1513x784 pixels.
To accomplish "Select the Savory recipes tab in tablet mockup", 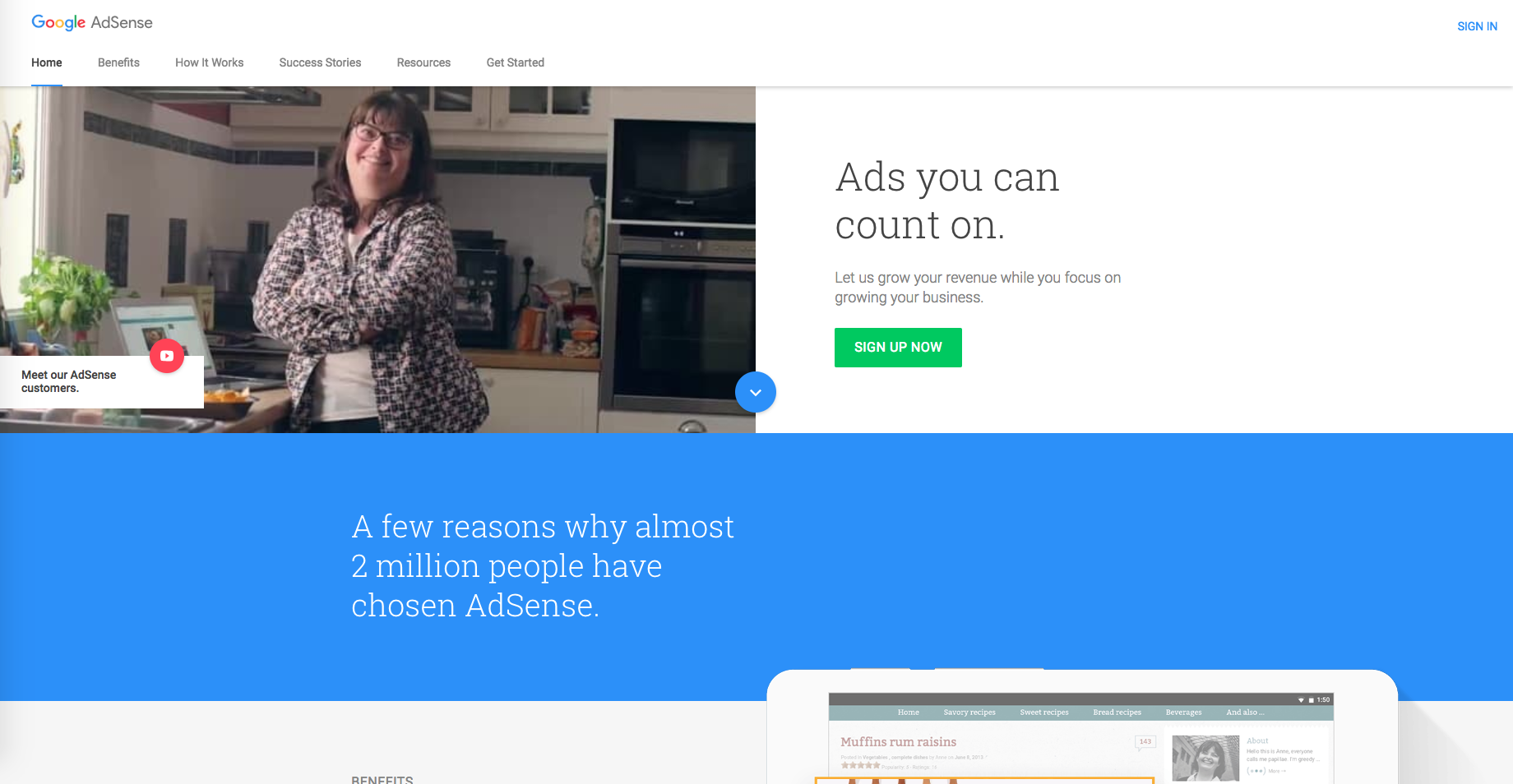I will [x=969, y=713].
